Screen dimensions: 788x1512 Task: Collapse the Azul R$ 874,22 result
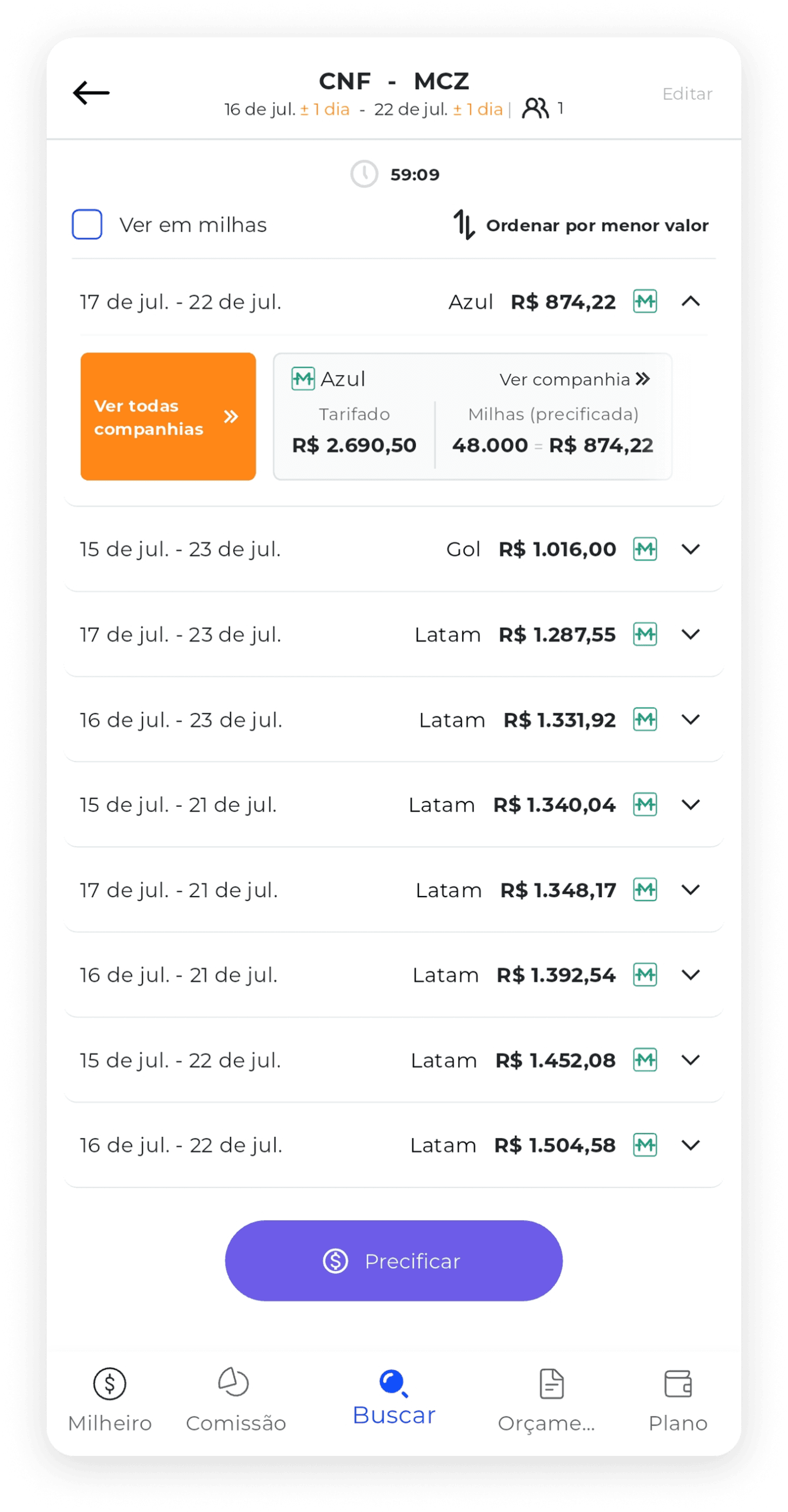(691, 302)
